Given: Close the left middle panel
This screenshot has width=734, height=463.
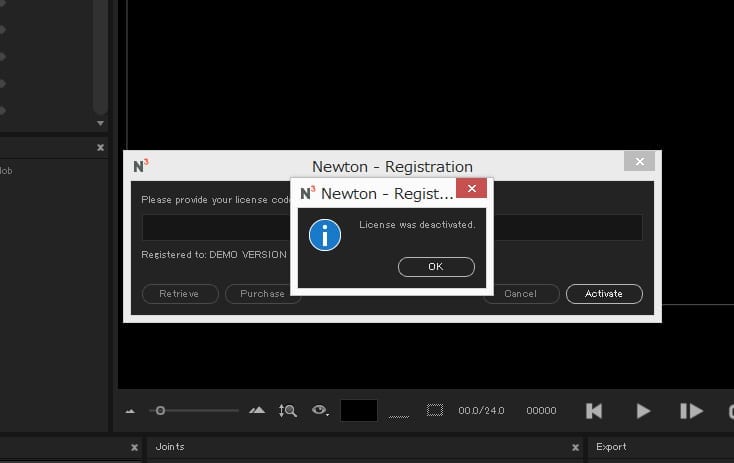Looking at the screenshot, I should coord(100,147).
